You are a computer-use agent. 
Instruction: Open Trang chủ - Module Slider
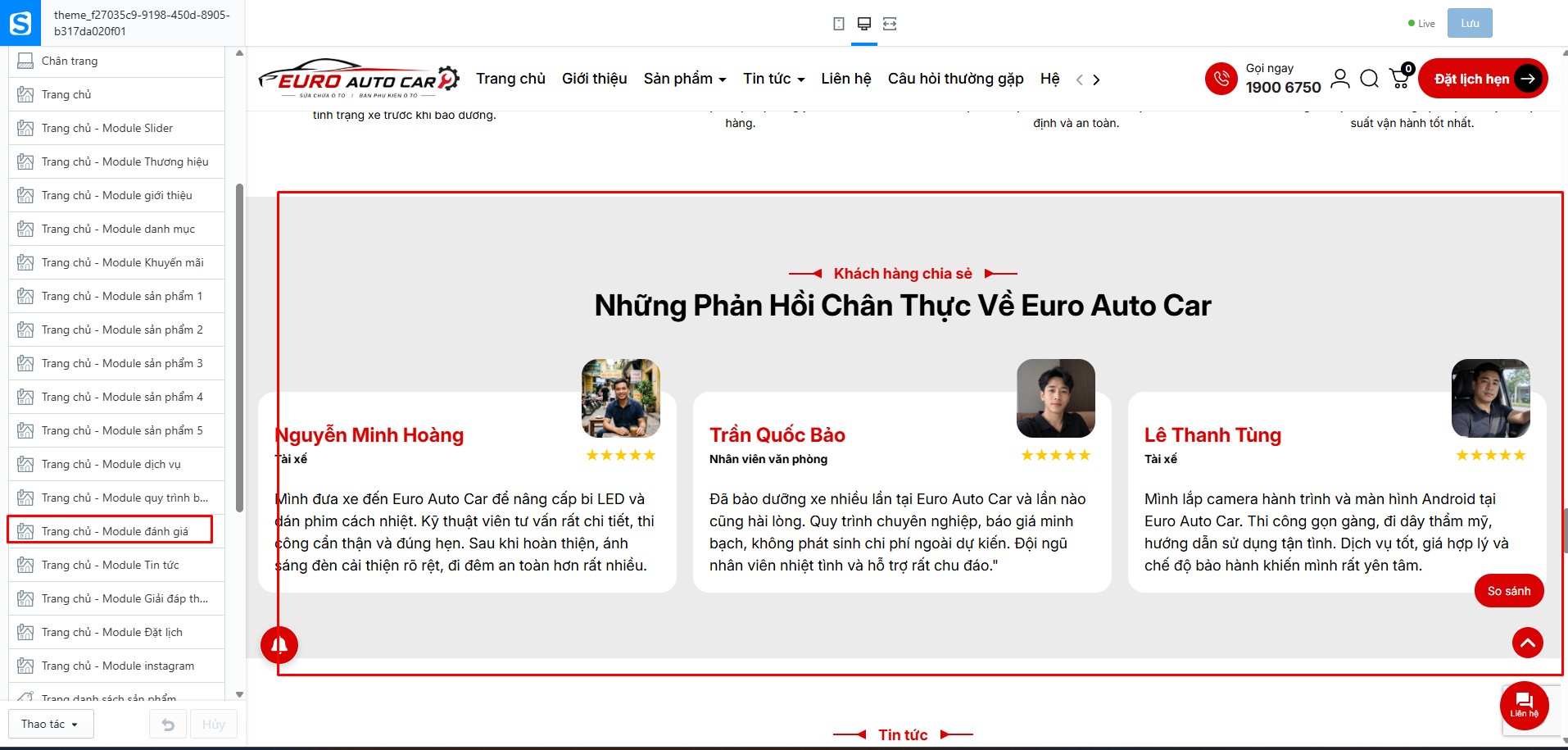[x=116, y=128]
